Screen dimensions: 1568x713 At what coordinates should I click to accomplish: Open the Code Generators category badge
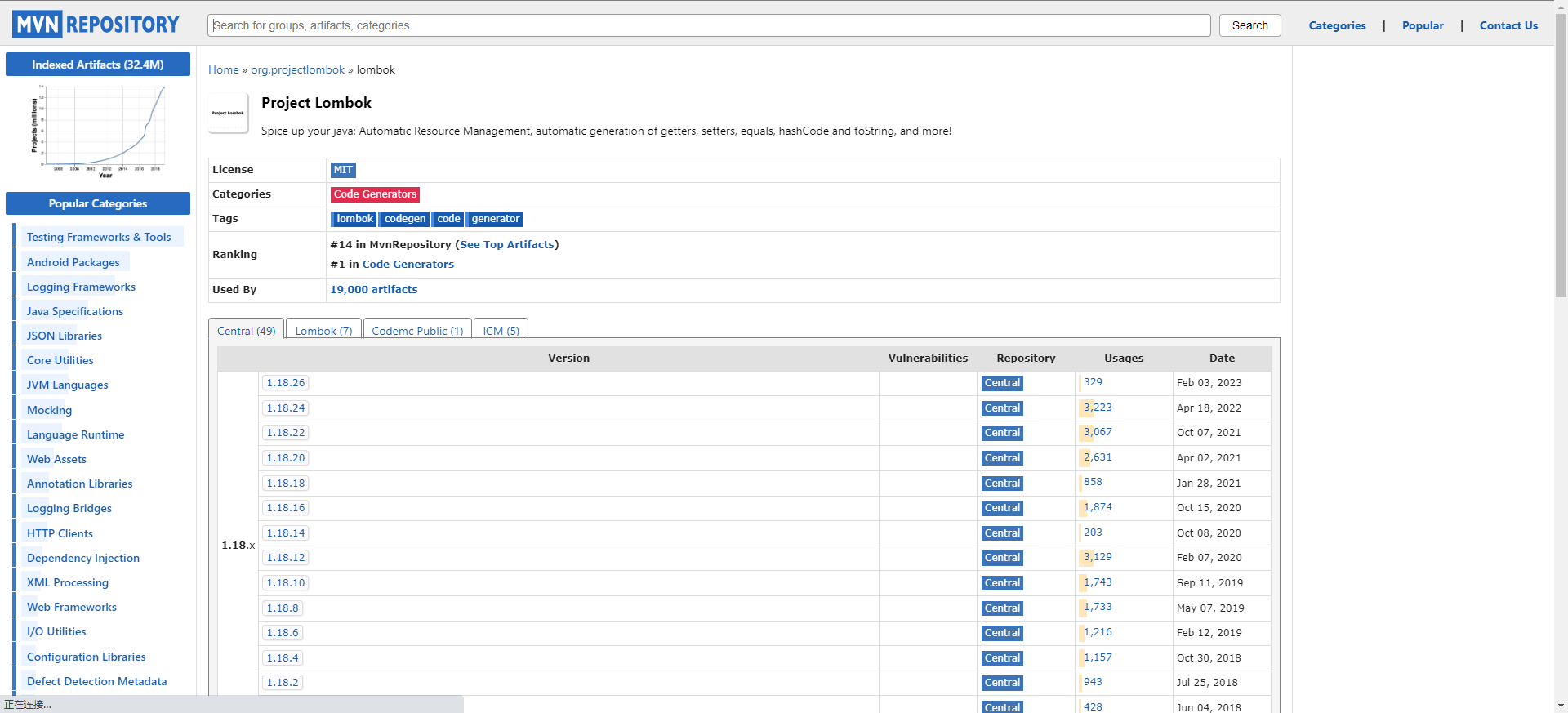tap(375, 194)
